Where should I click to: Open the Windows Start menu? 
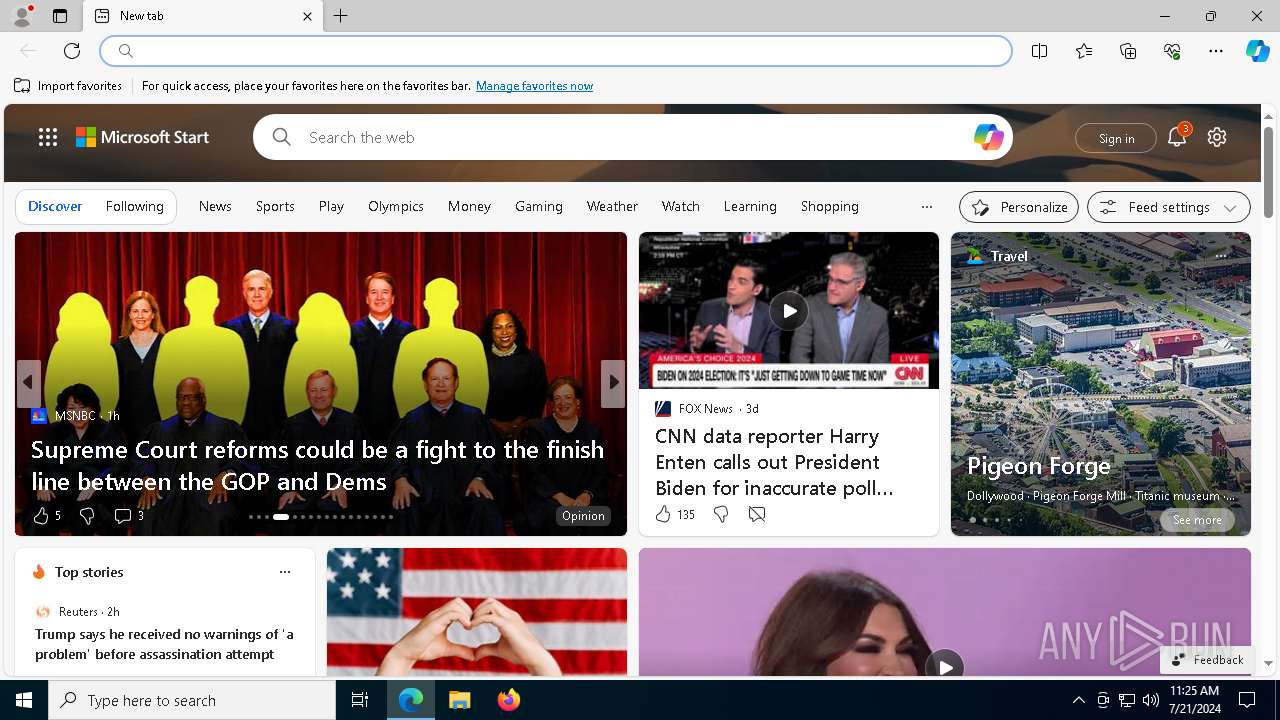24,700
